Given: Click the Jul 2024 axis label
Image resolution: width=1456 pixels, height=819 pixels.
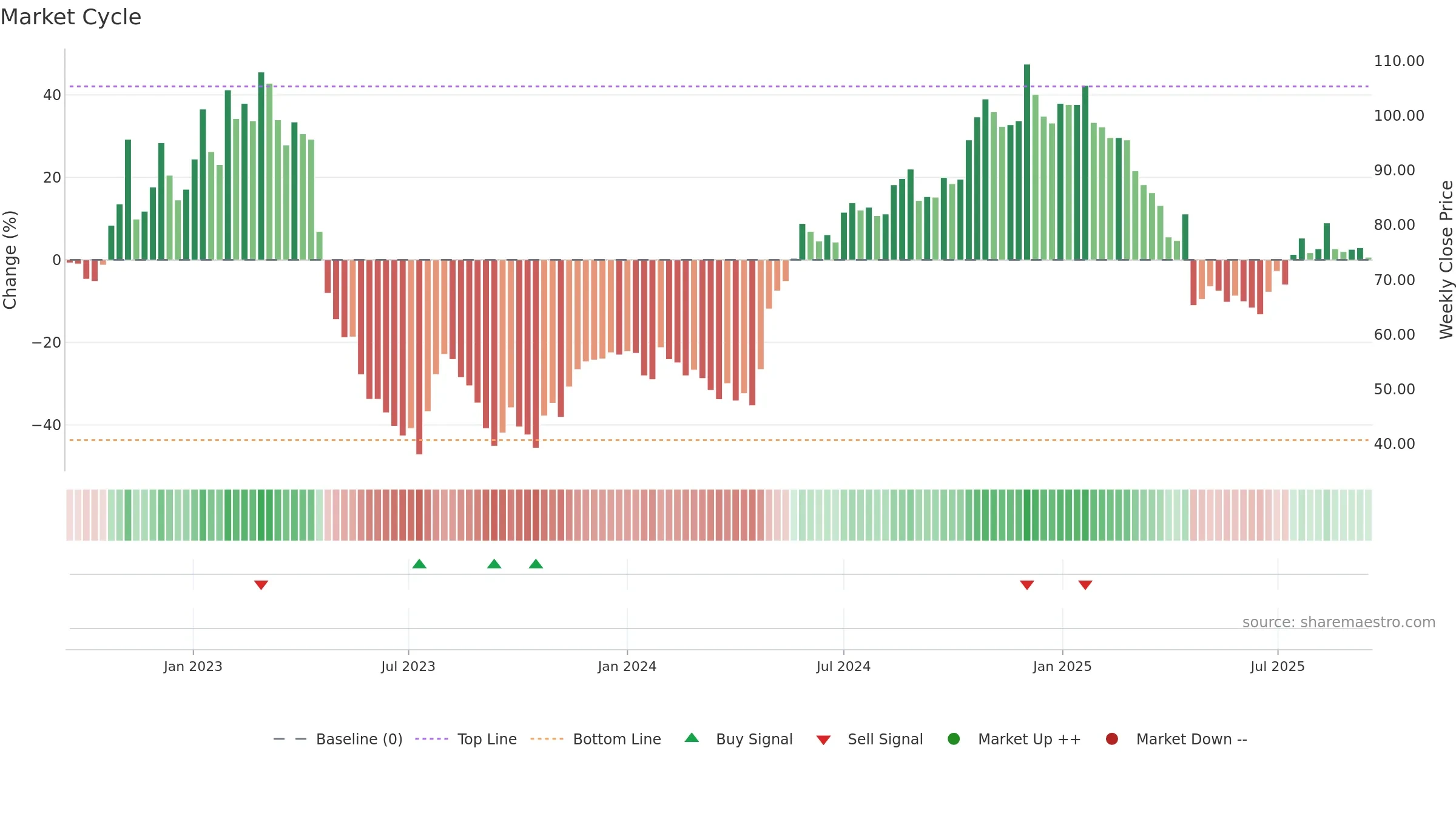Looking at the screenshot, I should pos(843,666).
